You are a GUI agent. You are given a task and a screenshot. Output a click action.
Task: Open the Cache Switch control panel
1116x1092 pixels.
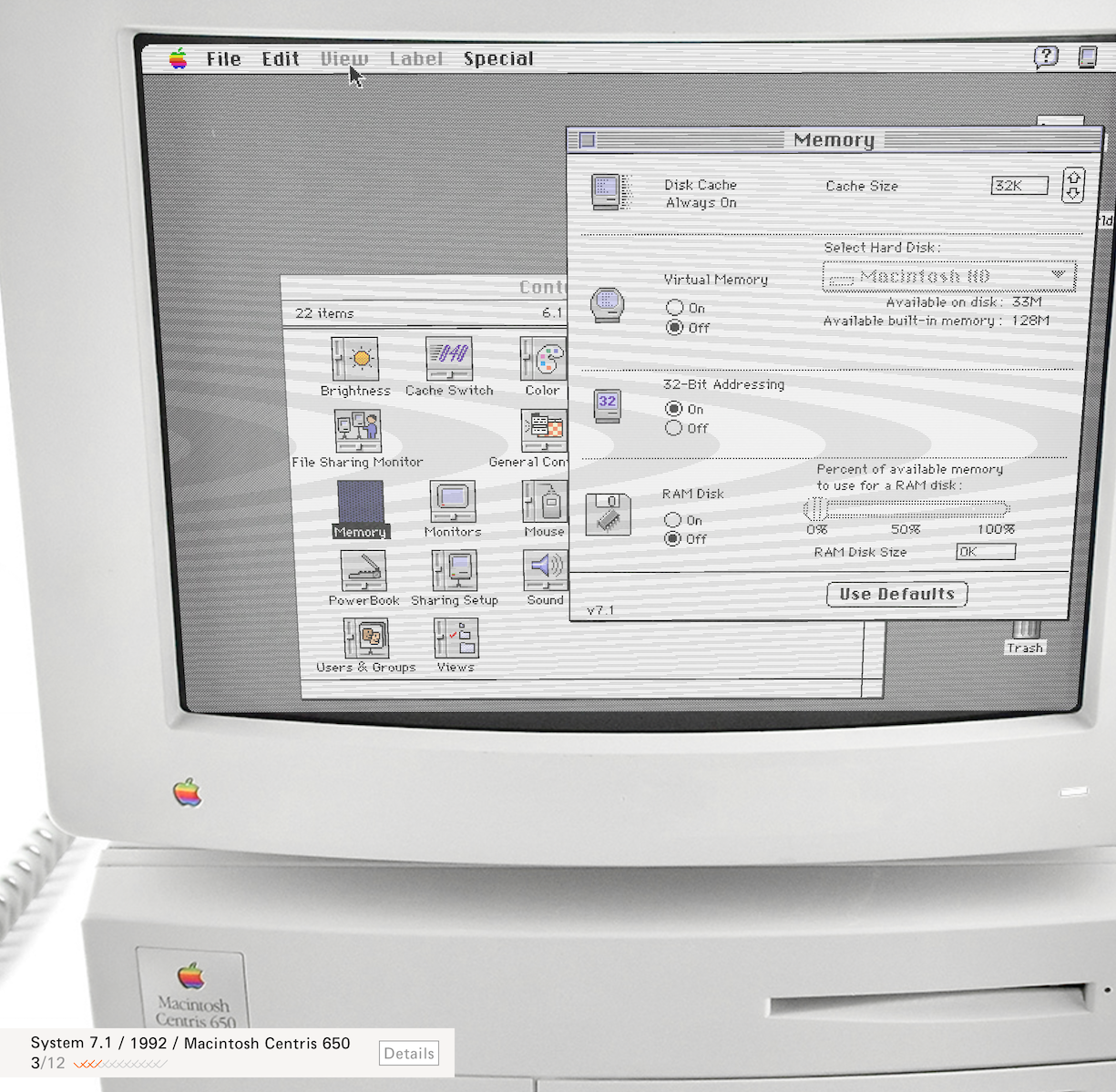(x=449, y=359)
